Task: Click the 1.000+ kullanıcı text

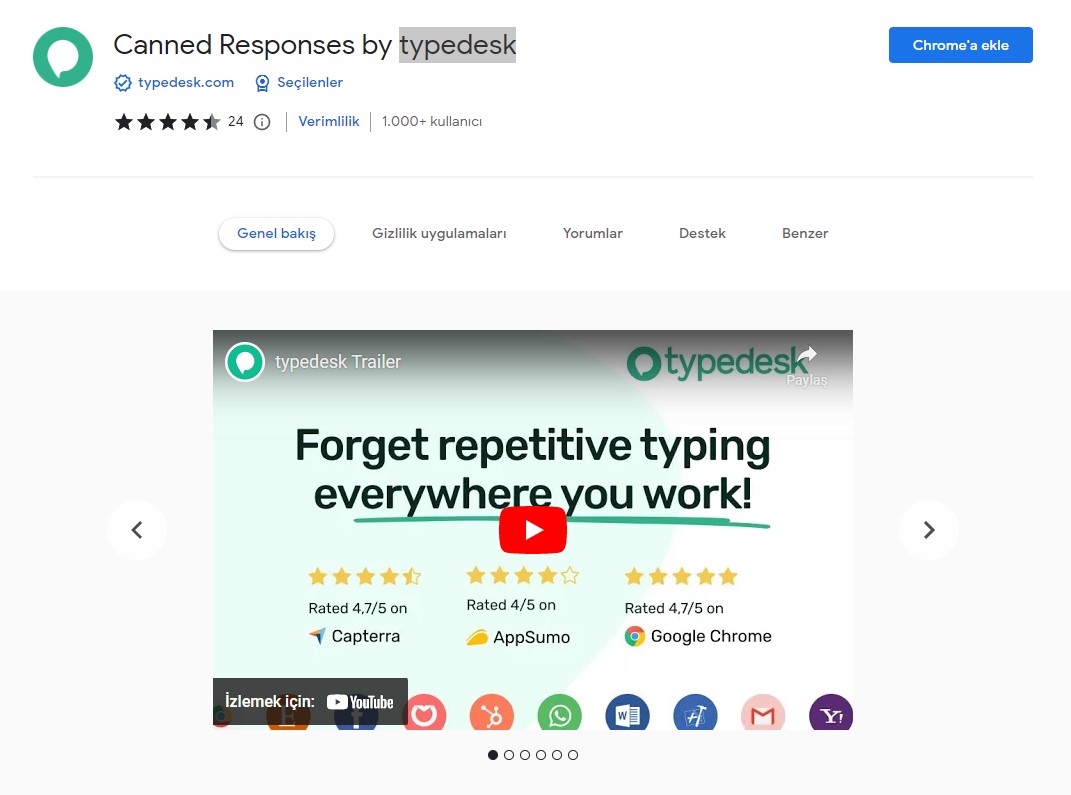Action: pyautogui.click(x=432, y=122)
